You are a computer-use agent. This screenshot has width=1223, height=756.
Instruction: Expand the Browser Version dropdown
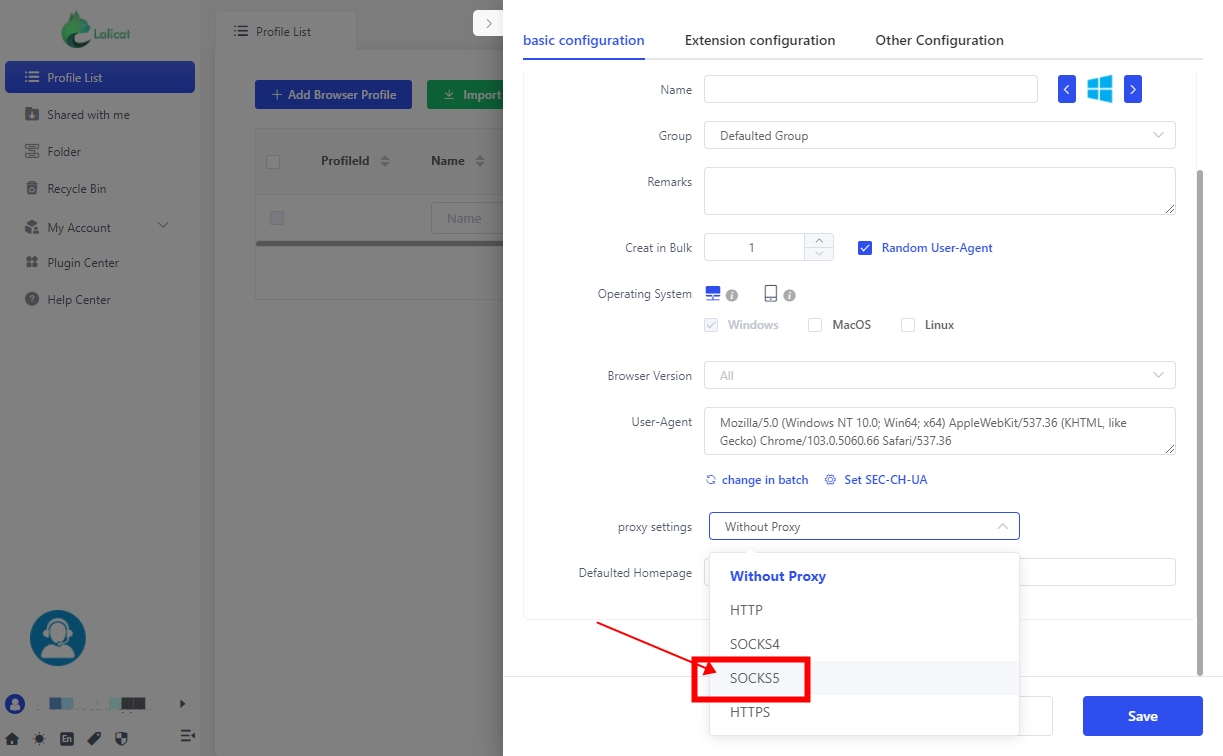pyautogui.click(x=939, y=376)
